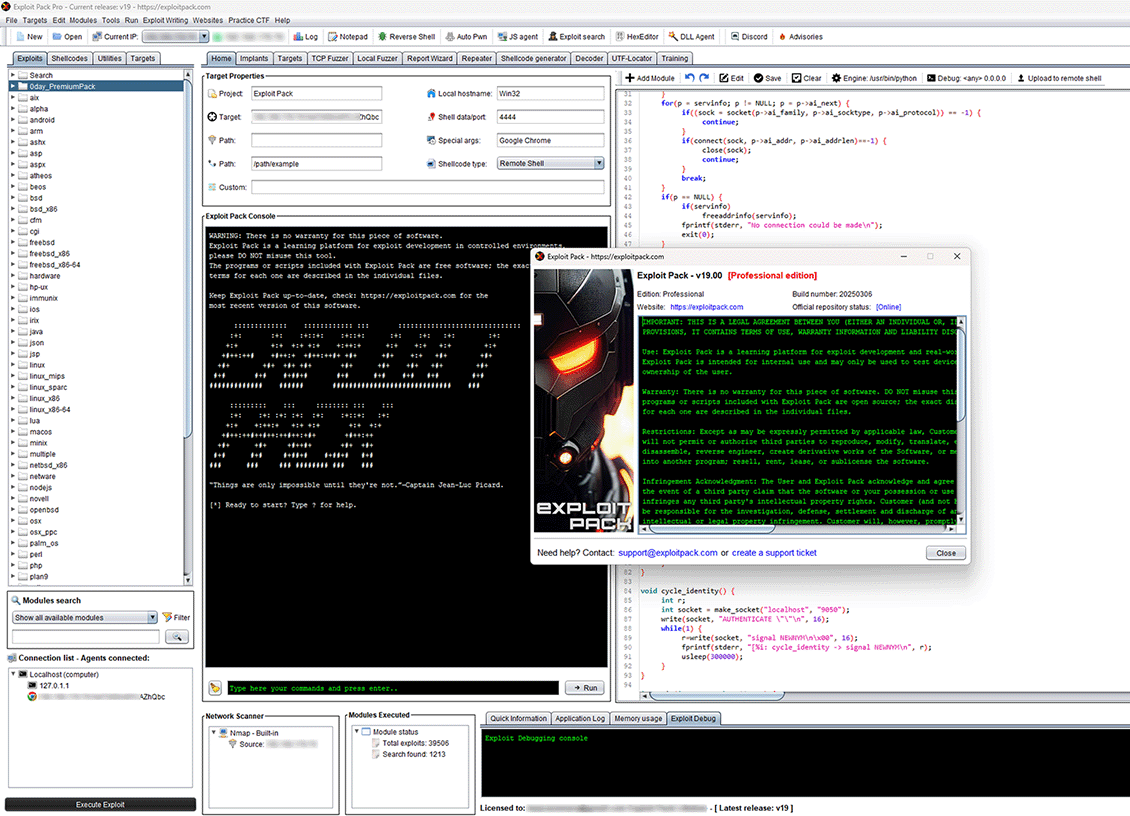
Task: Click the Reverse Shell toolbar icon
Action: point(382,37)
